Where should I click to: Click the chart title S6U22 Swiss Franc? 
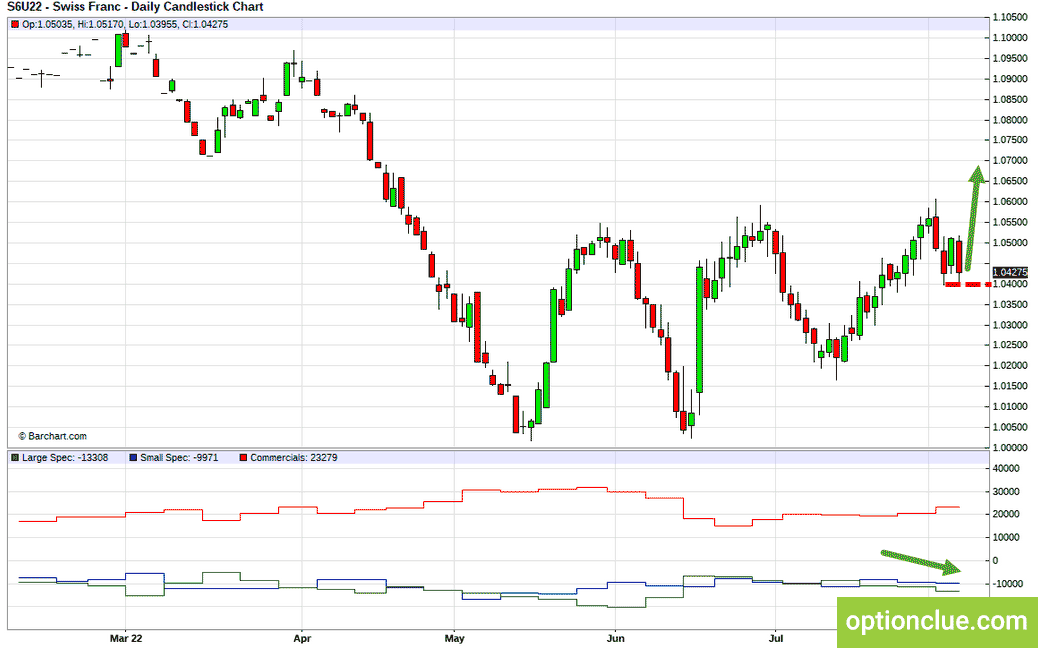(136, 7)
